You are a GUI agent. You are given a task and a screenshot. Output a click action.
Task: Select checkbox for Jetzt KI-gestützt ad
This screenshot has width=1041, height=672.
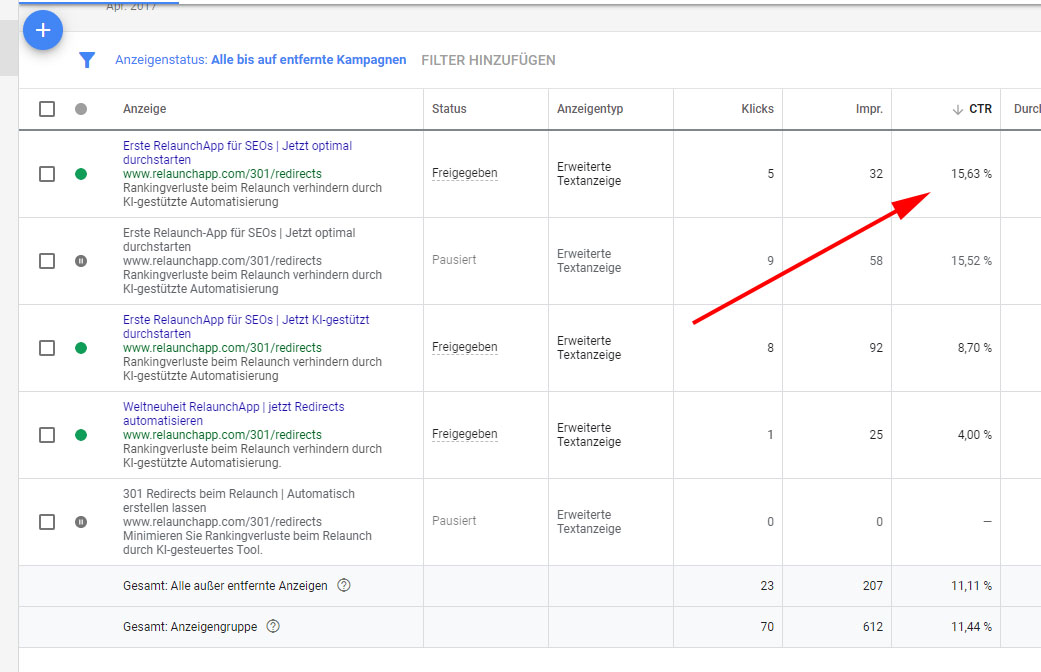[47, 348]
